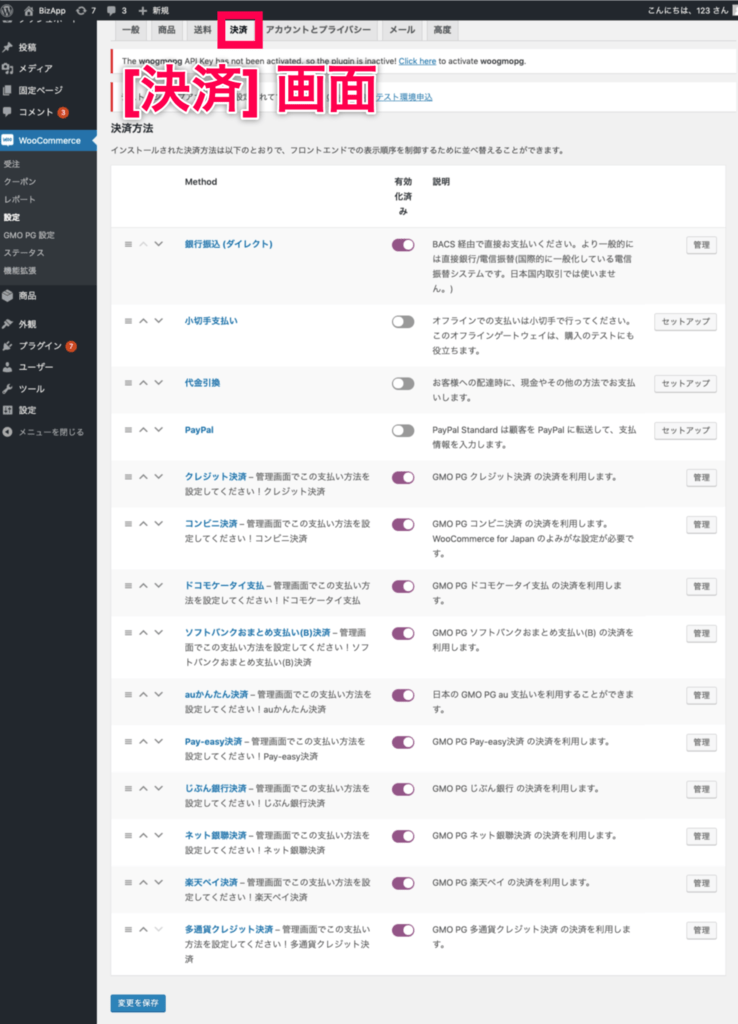Screen dimensions: 738x1024
Task: Enable the PayPal toggle
Action: [x=403, y=430]
